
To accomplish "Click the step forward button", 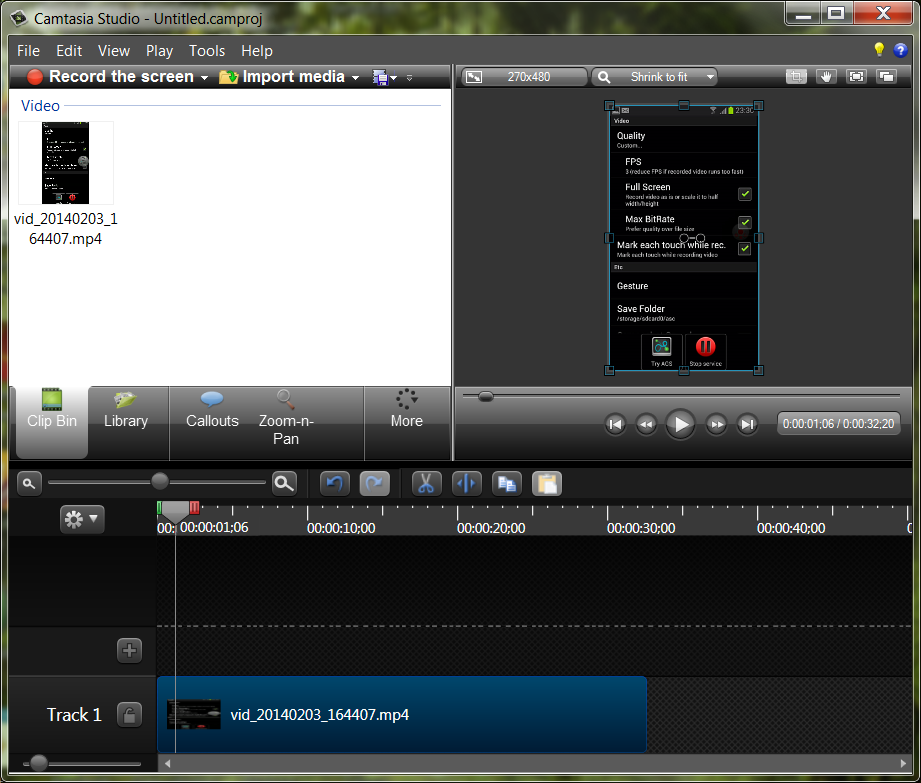I will 716,424.
